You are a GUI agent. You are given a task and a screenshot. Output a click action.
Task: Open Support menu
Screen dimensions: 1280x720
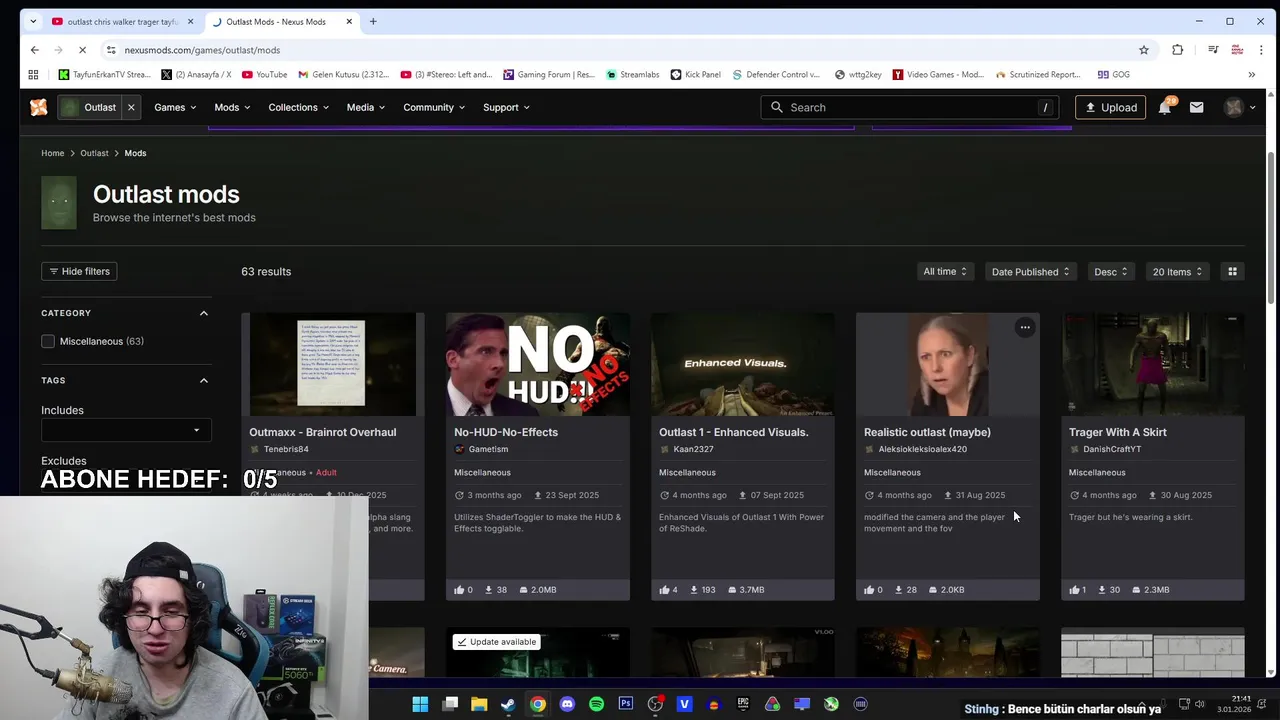[506, 107]
